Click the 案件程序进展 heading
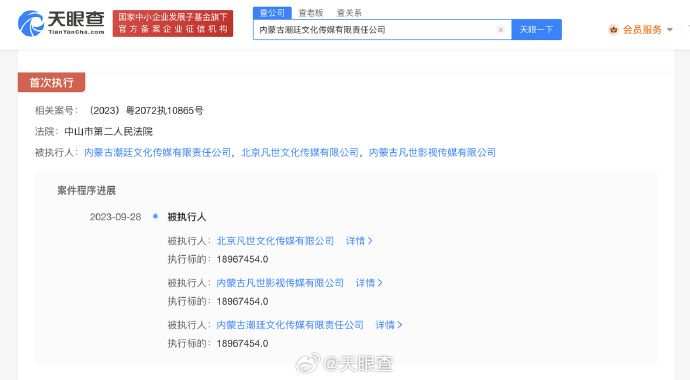Image resolution: width=690 pixels, height=380 pixels. (x=86, y=190)
